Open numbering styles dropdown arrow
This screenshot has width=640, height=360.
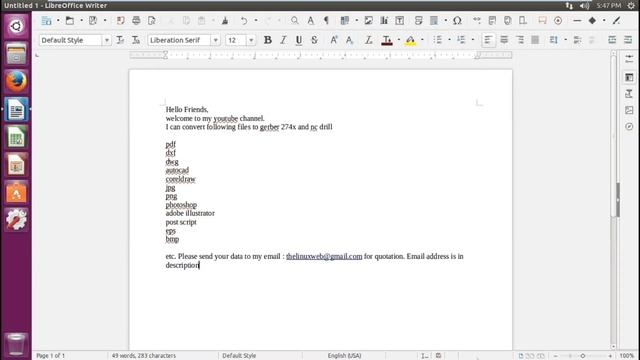click(473, 40)
